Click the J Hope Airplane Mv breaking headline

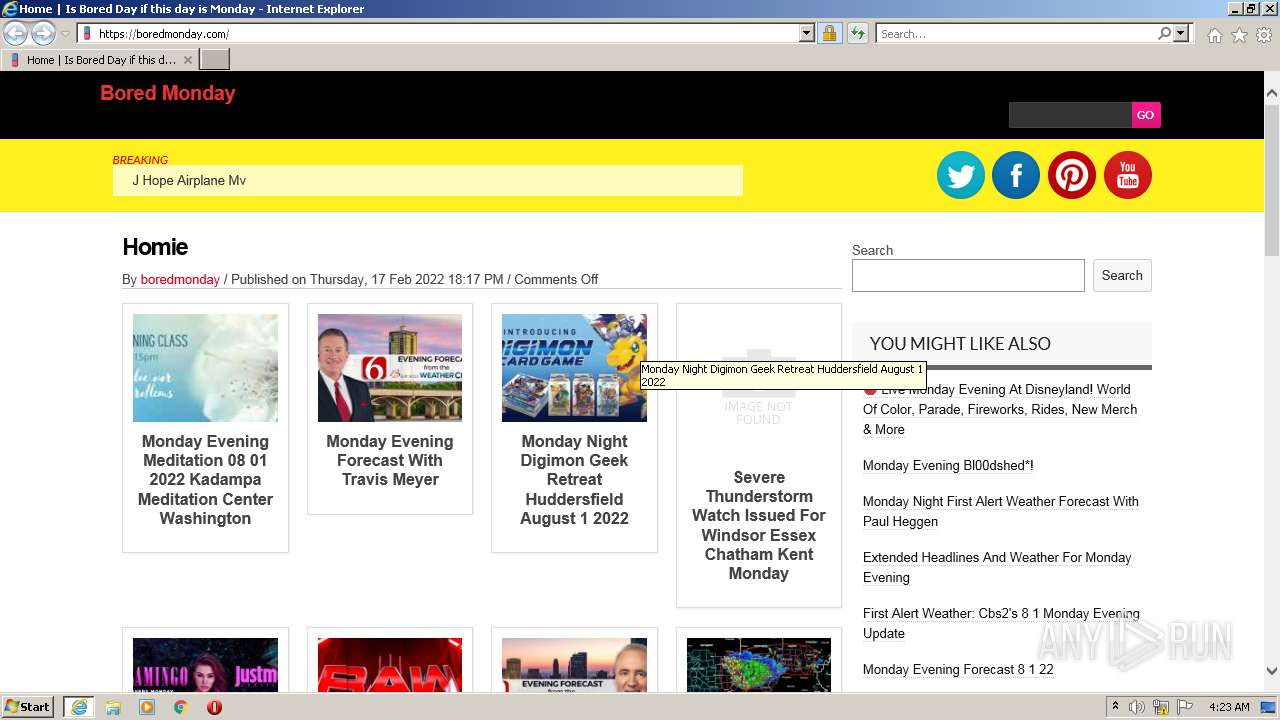(x=189, y=181)
